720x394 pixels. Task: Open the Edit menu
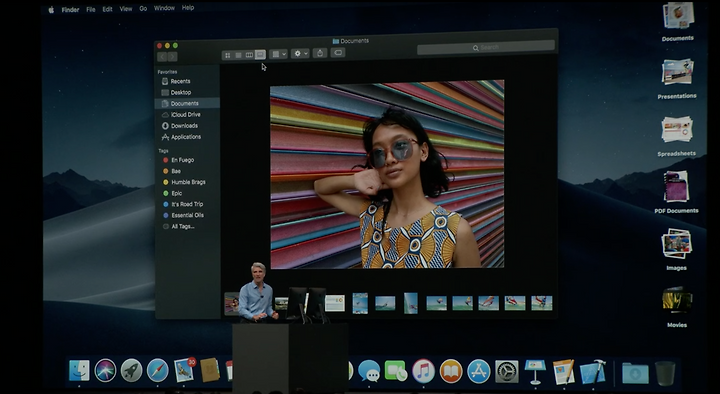(107, 9)
